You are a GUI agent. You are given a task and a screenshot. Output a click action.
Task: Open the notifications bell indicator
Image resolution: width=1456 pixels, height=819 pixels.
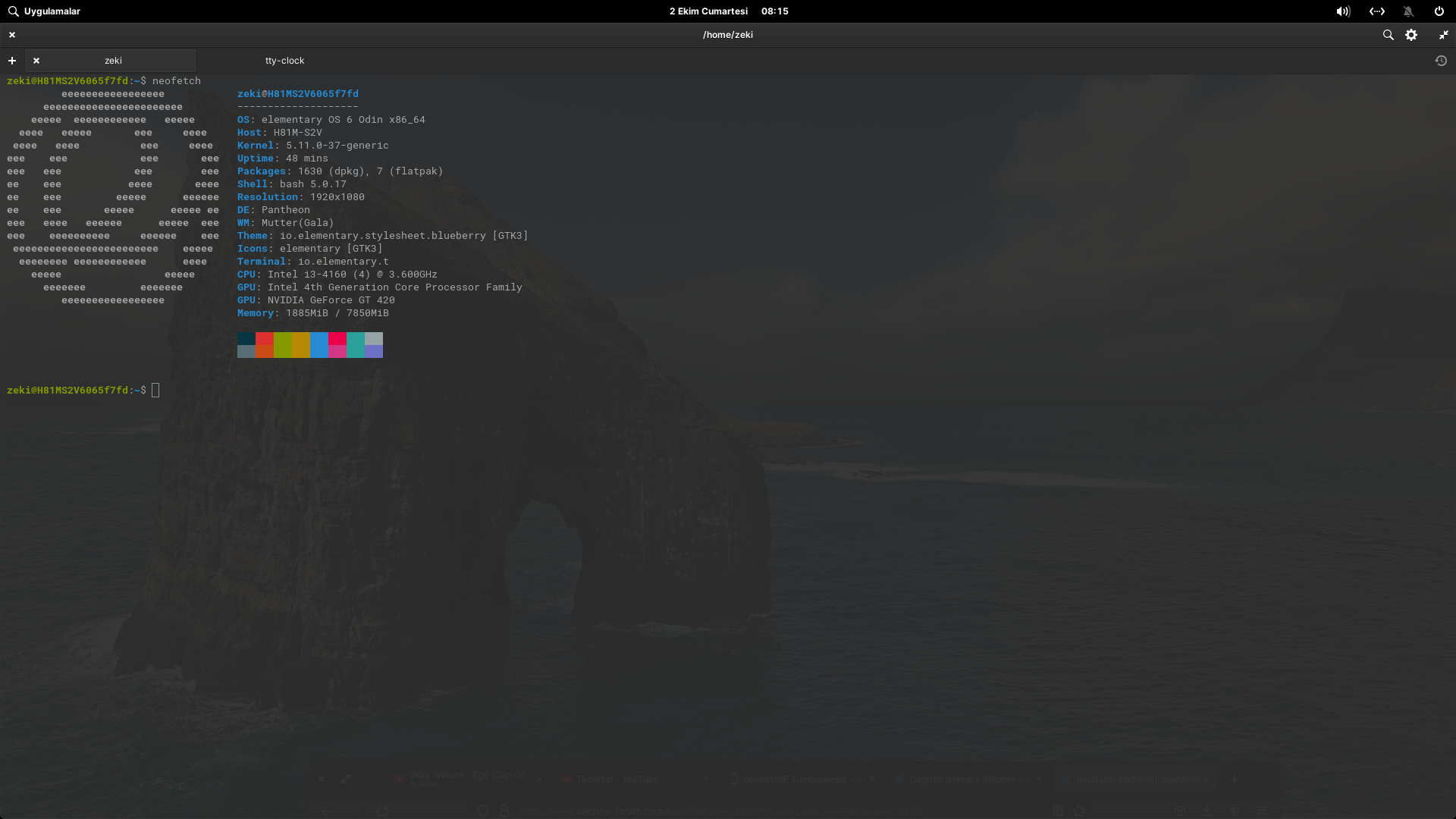[x=1408, y=11]
